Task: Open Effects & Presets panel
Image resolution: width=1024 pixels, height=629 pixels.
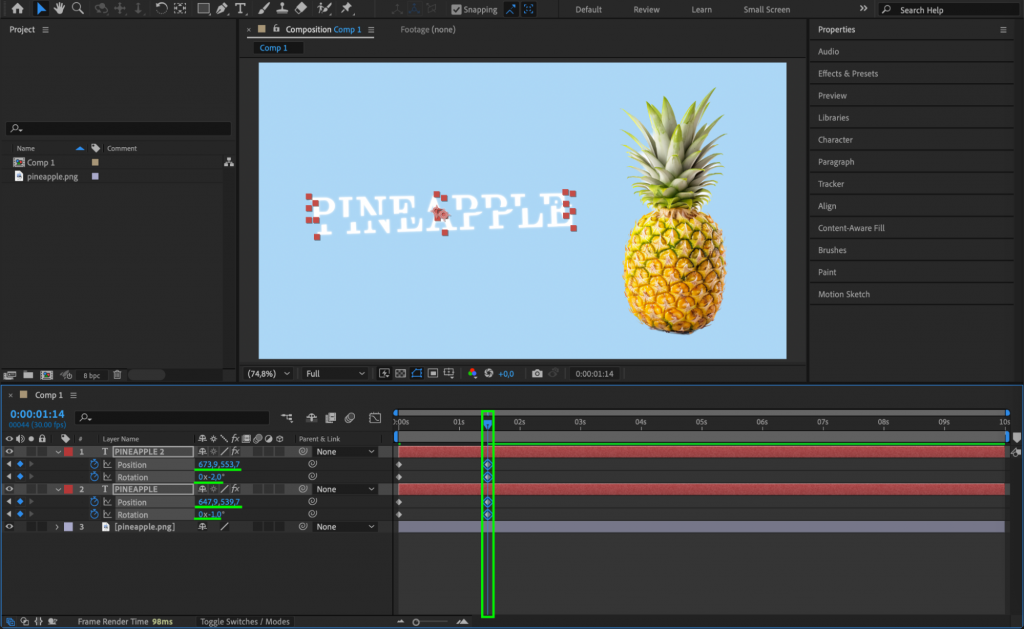Action: [851, 73]
